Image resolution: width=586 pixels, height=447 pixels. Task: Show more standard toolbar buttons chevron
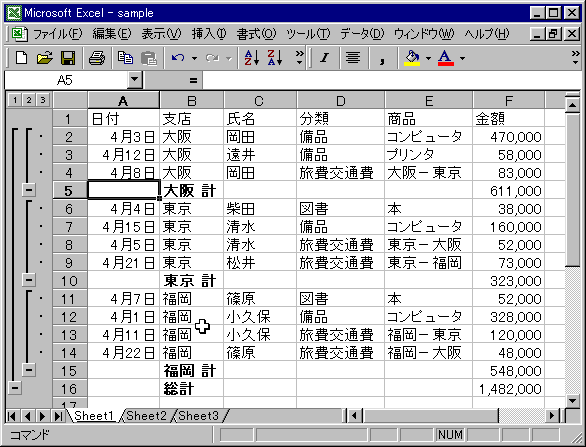[x=299, y=58]
